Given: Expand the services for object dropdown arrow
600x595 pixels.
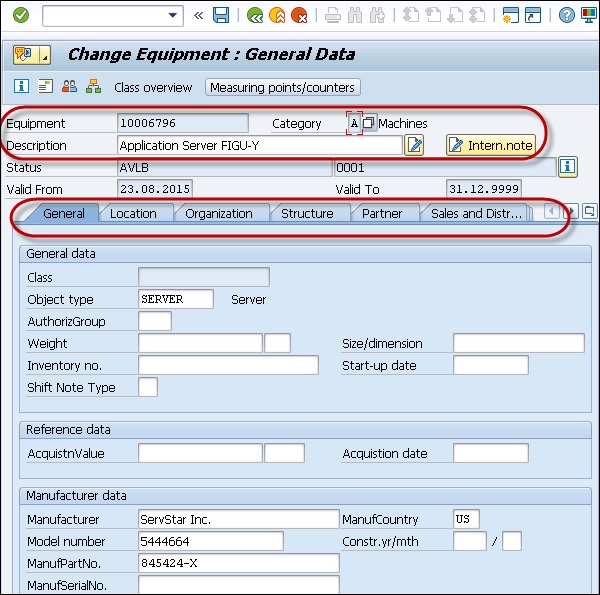Looking at the screenshot, I should pyautogui.click(x=45, y=54).
